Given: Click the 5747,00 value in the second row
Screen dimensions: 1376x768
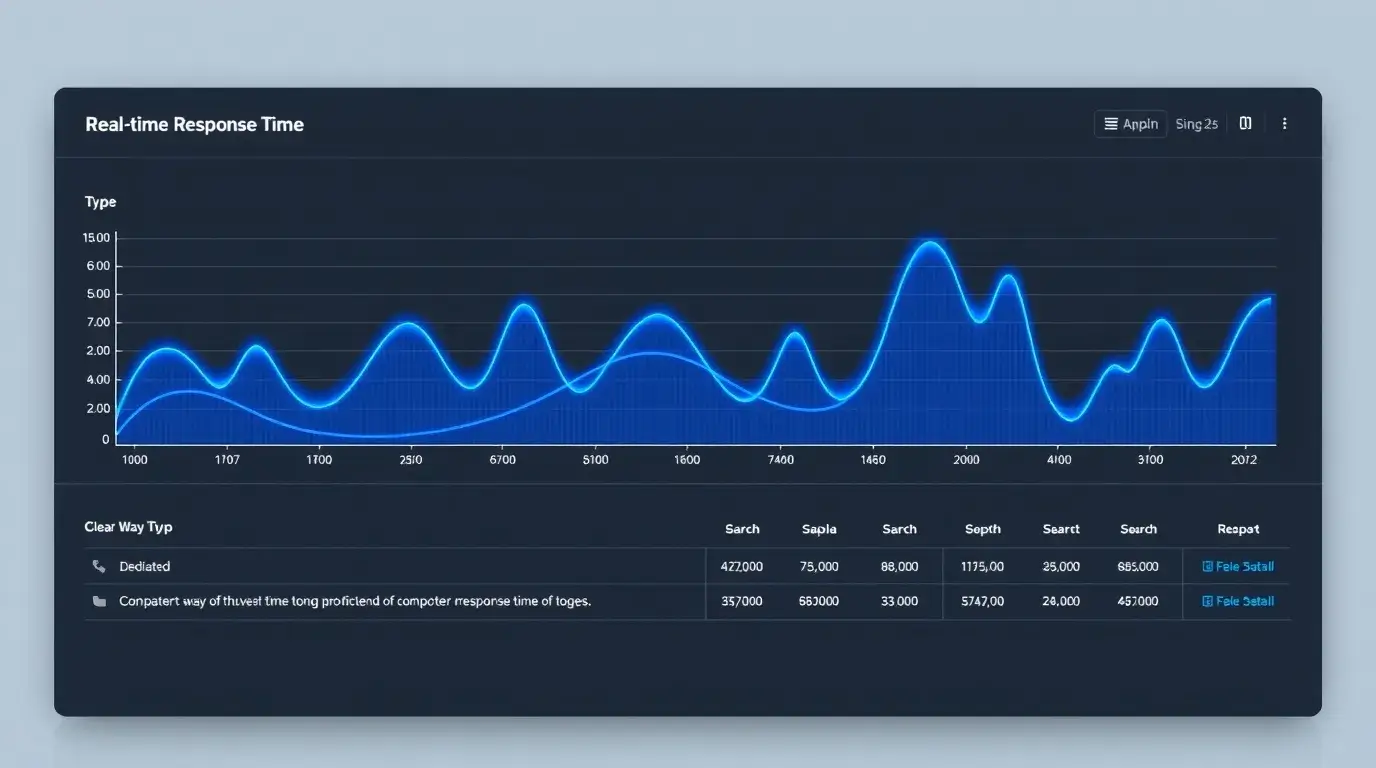Looking at the screenshot, I should [x=982, y=601].
